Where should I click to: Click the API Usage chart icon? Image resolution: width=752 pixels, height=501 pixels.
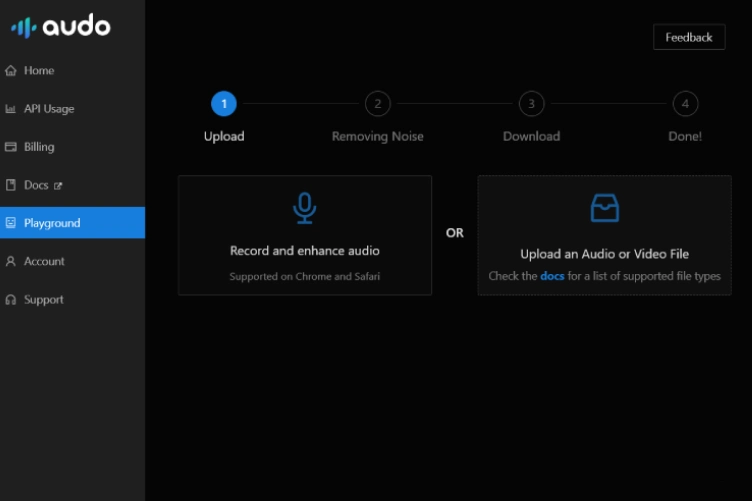(11, 109)
